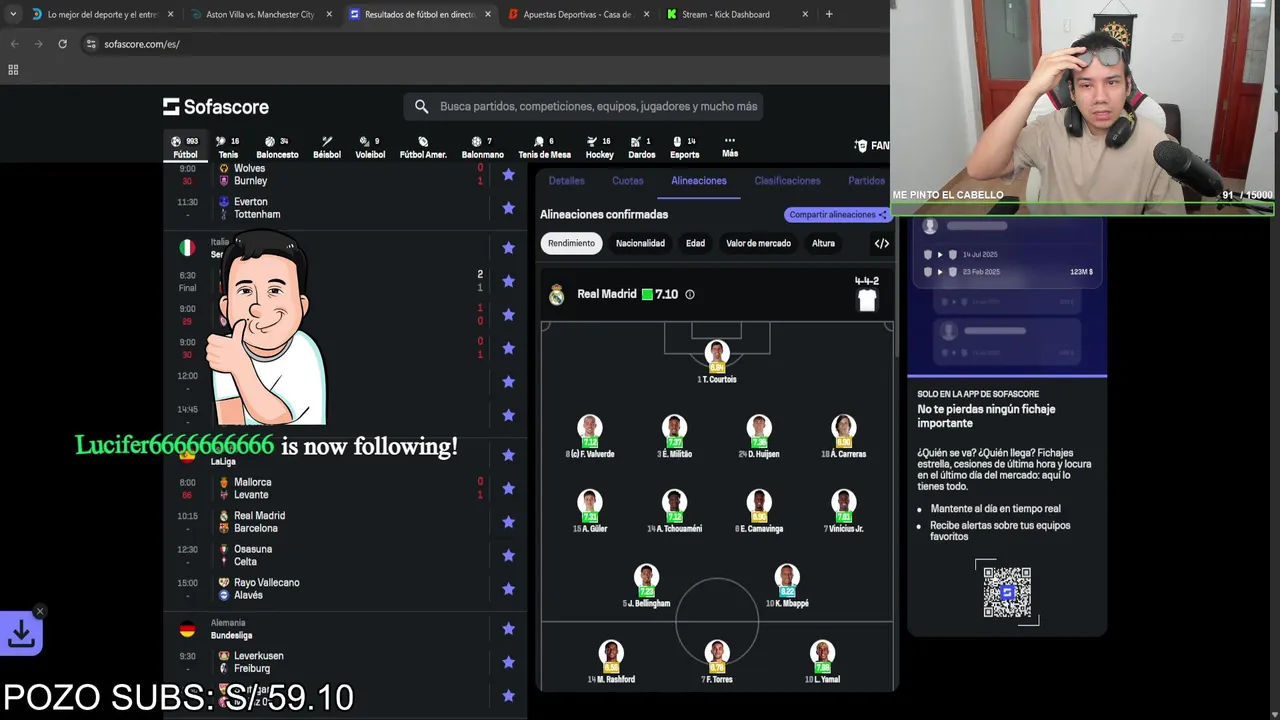Image resolution: width=1280 pixels, height=720 pixels.
Task: Select the Valor de mercado filter pill
Action: pos(758,243)
